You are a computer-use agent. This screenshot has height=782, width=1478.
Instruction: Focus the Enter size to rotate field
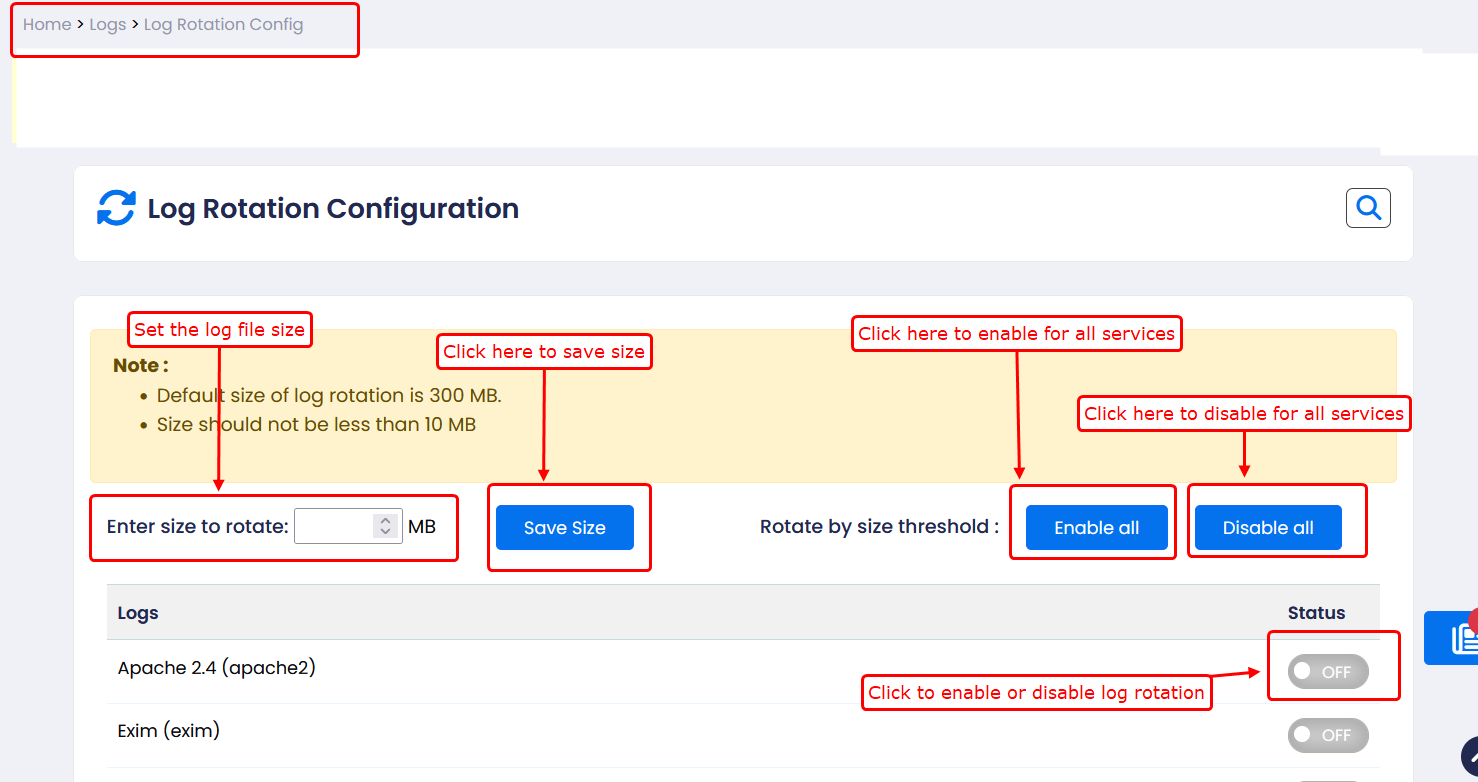[334, 526]
